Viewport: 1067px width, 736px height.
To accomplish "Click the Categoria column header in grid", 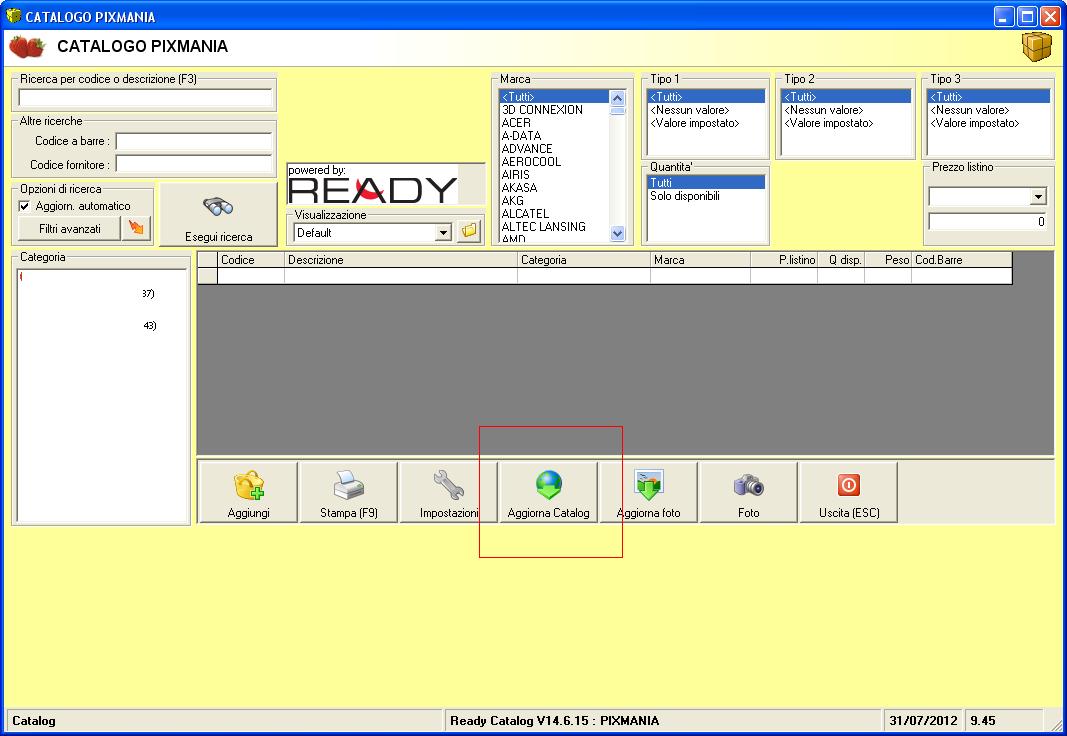I will click(584, 260).
